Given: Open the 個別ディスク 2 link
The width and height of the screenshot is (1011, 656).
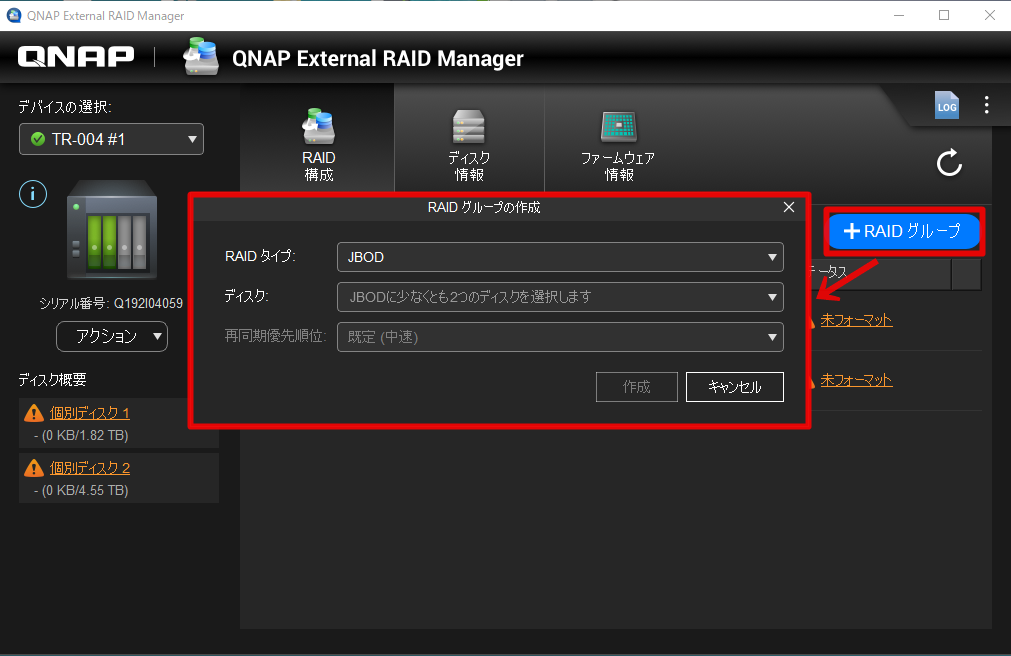Looking at the screenshot, I should coord(90,468).
